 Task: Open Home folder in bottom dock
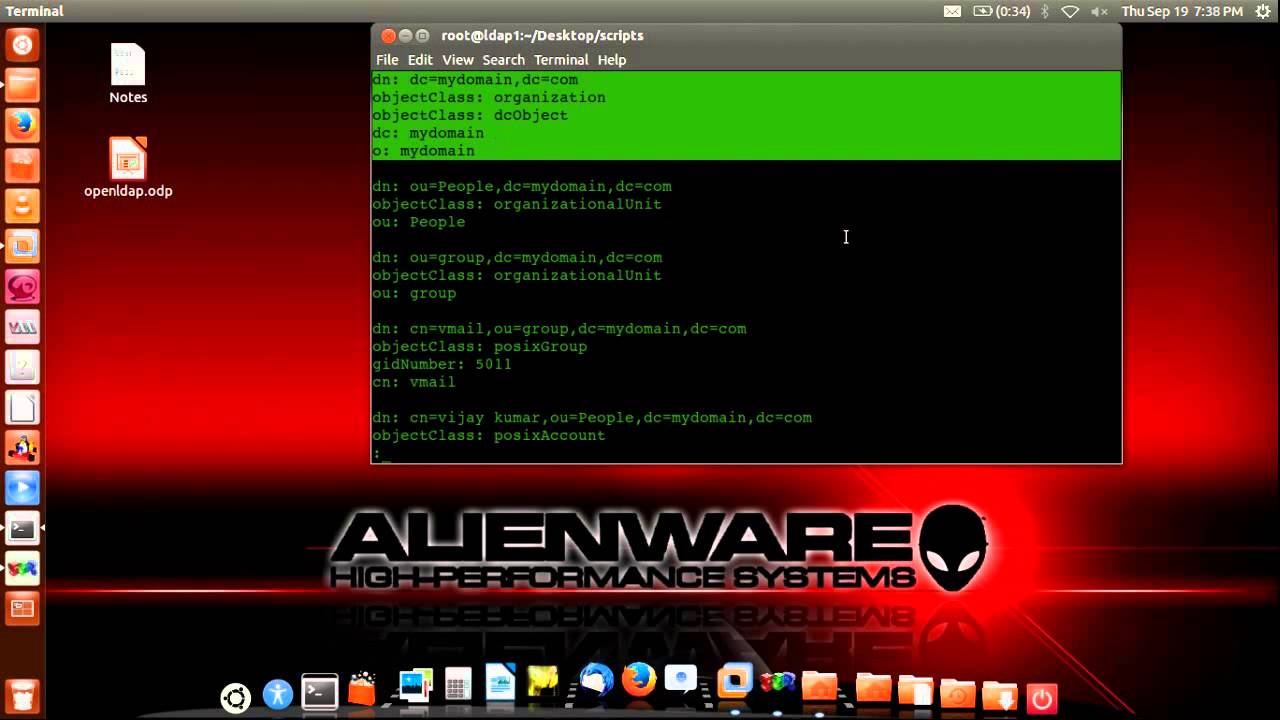pyautogui.click(x=820, y=687)
